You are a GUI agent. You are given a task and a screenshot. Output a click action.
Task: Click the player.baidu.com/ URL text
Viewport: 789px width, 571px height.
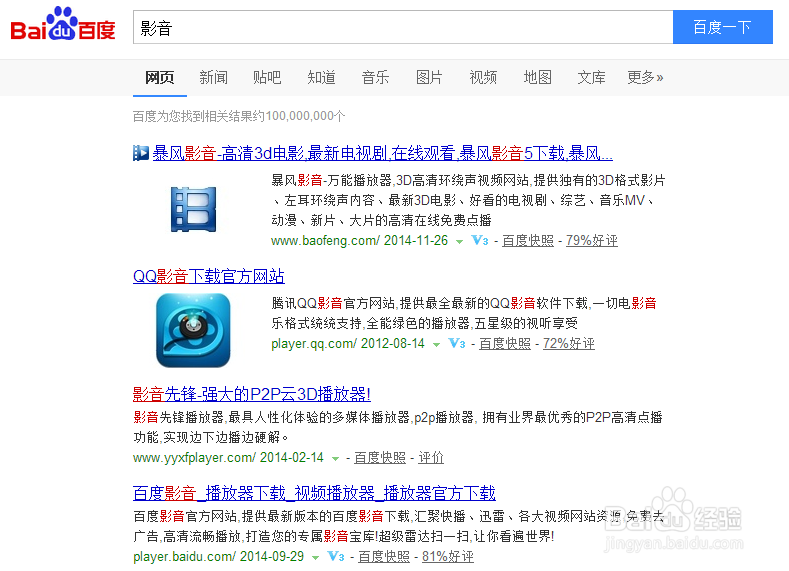184,556
